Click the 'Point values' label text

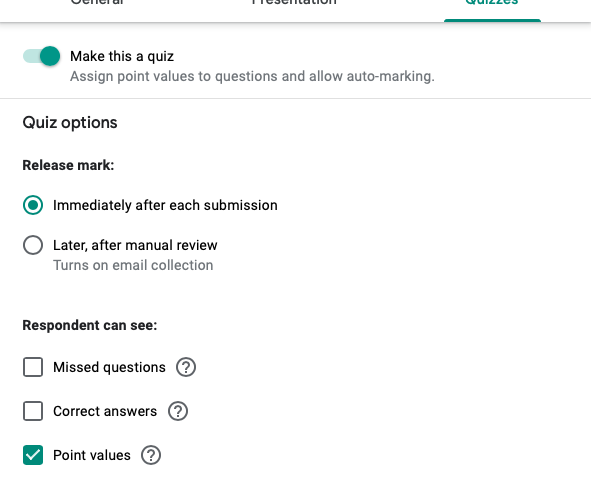92,455
